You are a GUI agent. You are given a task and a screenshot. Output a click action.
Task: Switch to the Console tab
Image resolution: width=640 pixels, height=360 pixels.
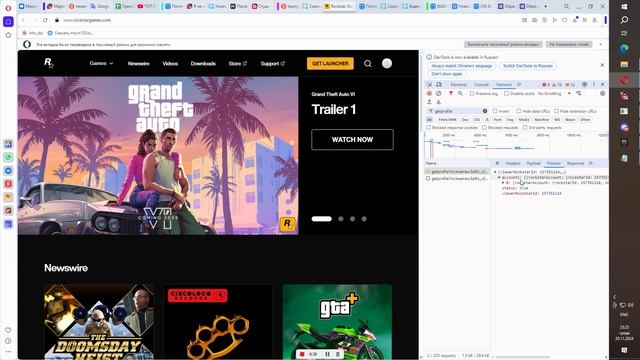point(481,84)
